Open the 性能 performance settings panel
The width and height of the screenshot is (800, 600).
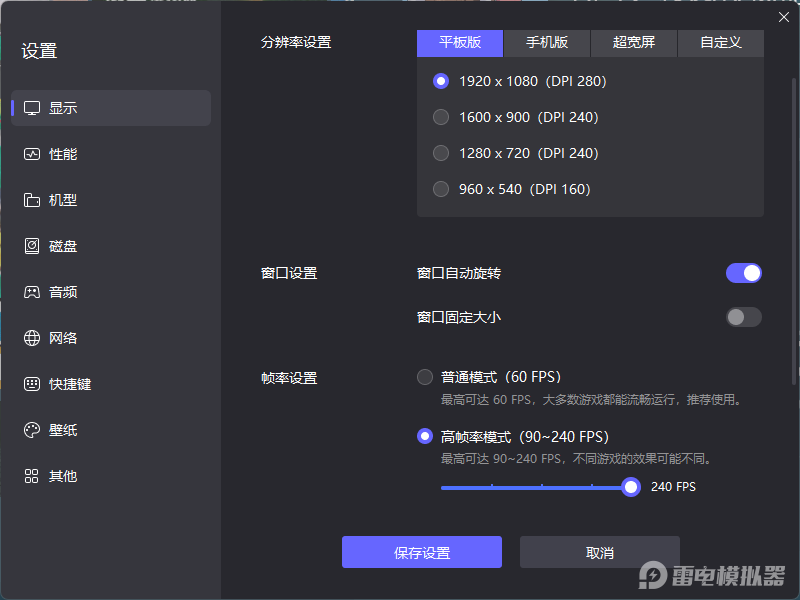click(x=62, y=154)
